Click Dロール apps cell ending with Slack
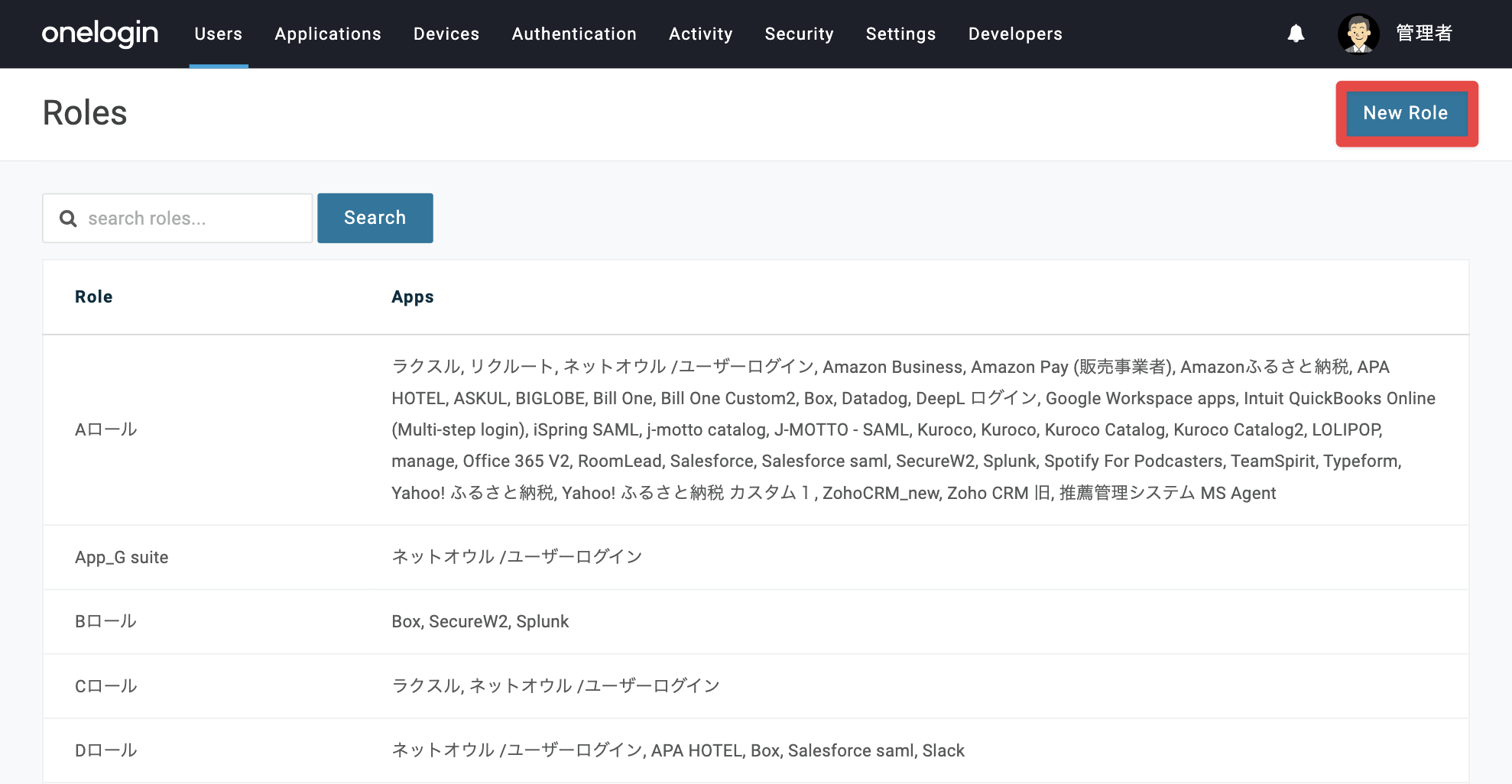 678,750
